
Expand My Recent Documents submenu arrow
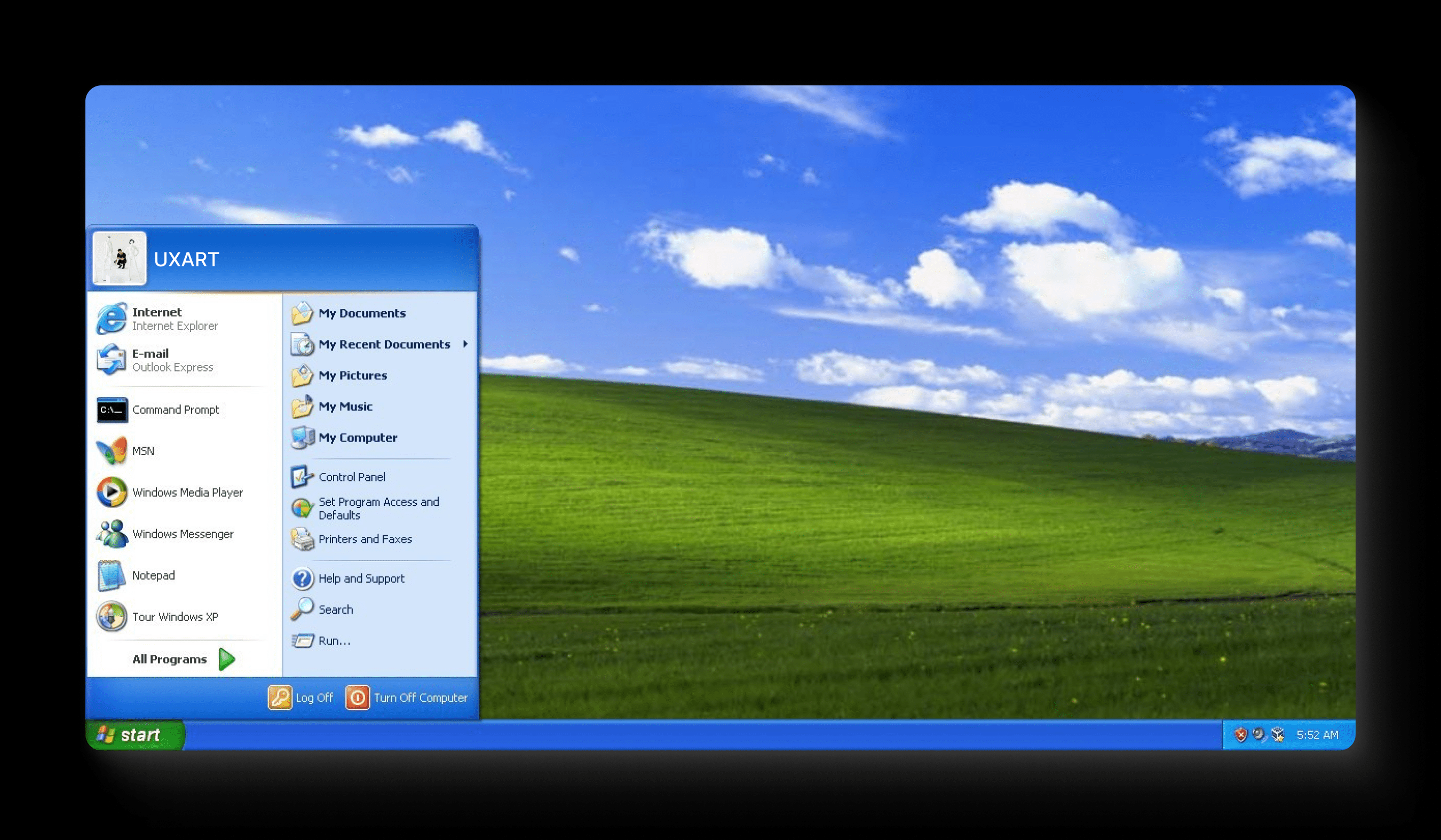(465, 344)
